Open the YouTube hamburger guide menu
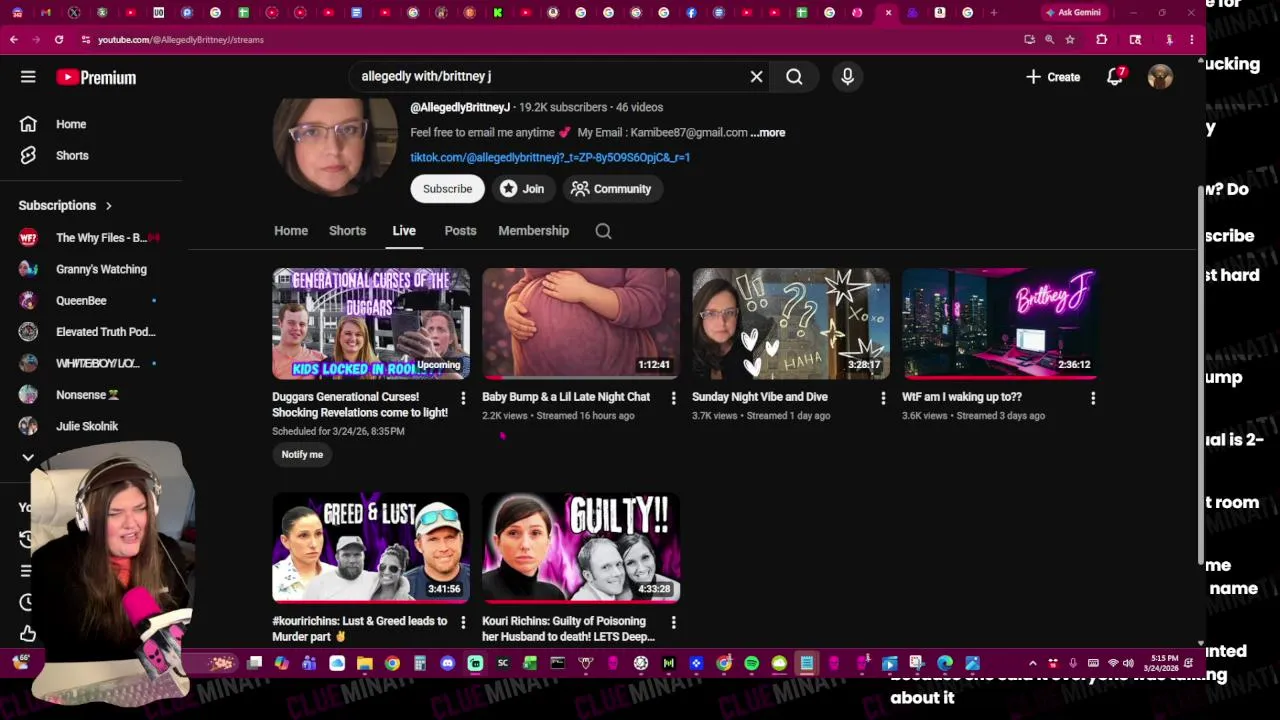This screenshot has height=720, width=1280. (x=28, y=77)
